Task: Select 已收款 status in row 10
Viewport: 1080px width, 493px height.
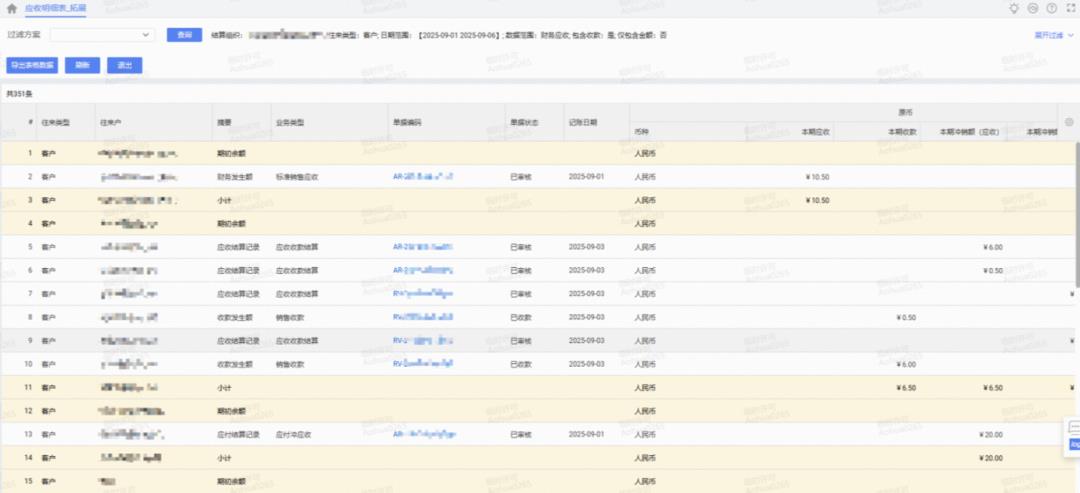Action: (521, 364)
